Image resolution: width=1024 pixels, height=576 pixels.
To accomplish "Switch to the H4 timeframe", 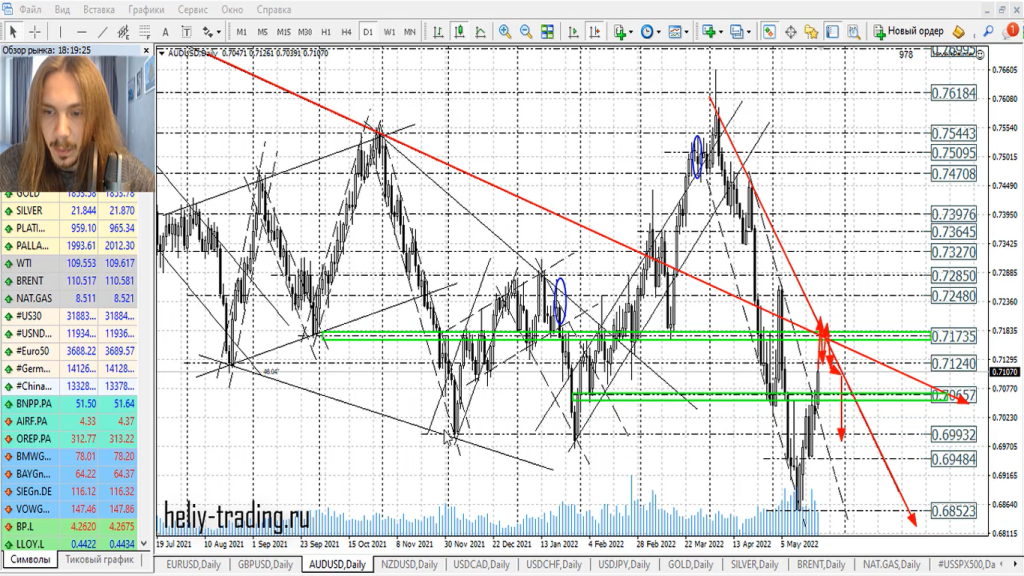I will (x=346, y=32).
